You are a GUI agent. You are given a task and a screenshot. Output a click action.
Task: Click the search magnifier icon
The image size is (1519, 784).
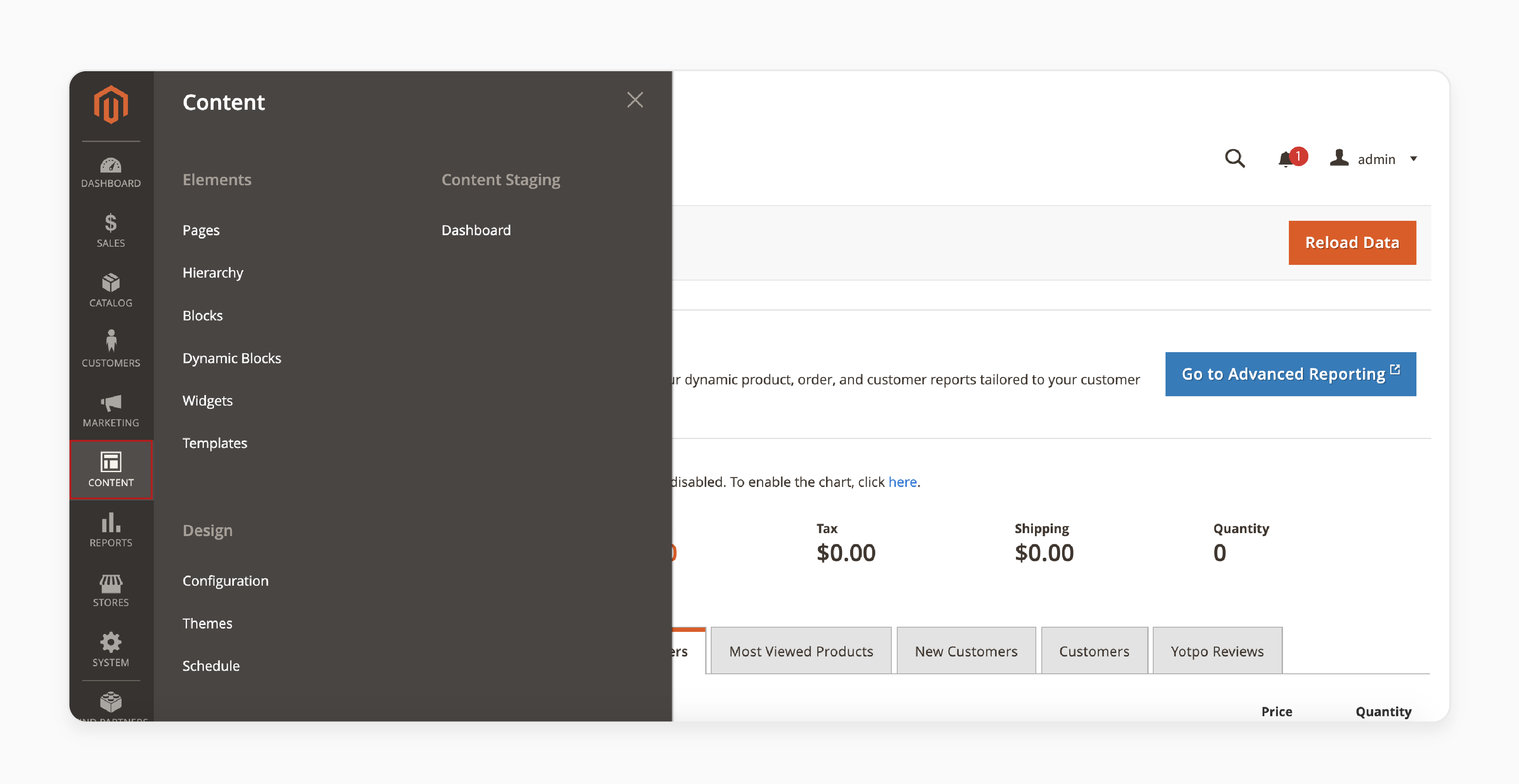tap(1235, 158)
